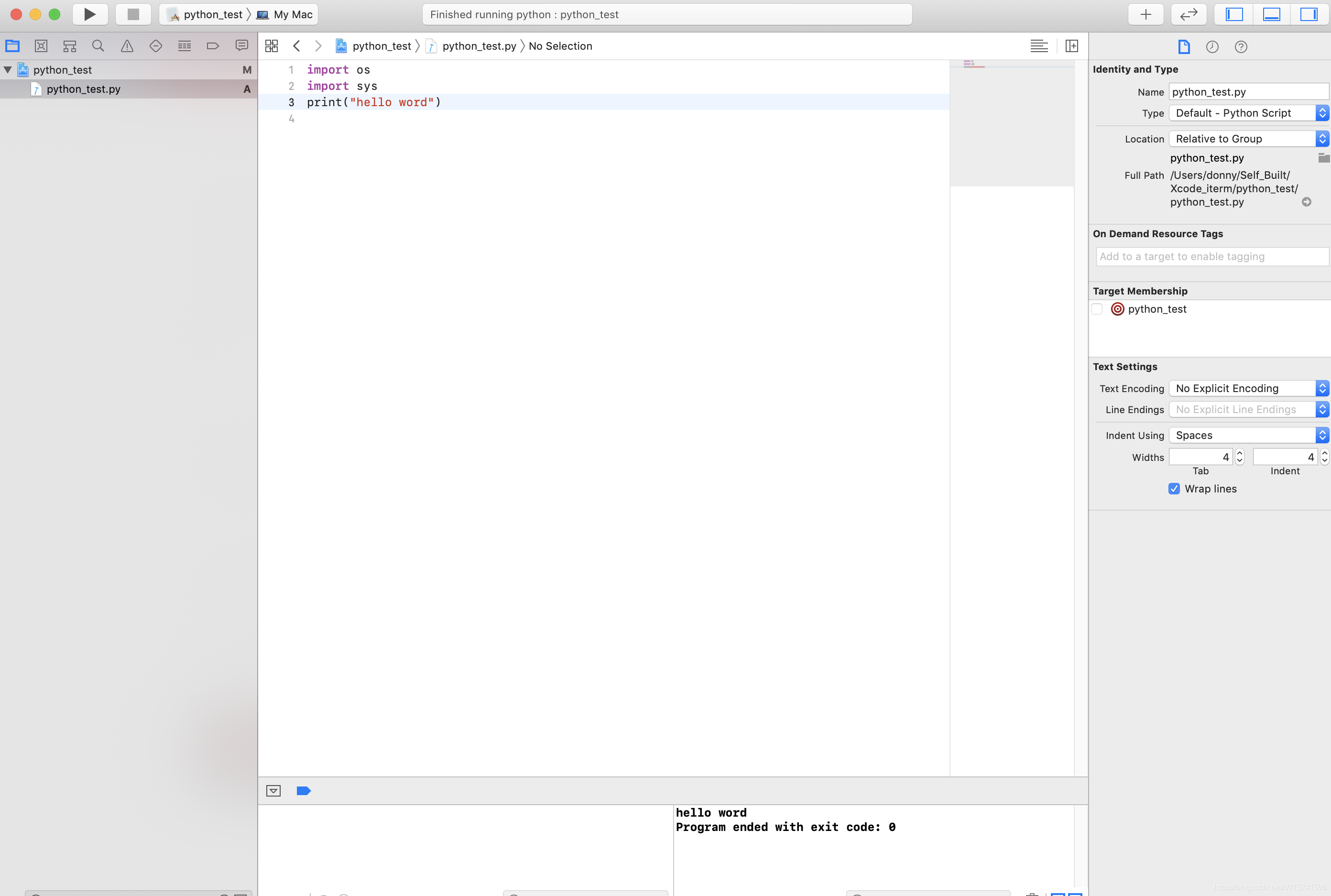The width and height of the screenshot is (1331, 896).
Task: Toggle breakpoints in the debug bar
Action: pyautogui.click(x=303, y=791)
